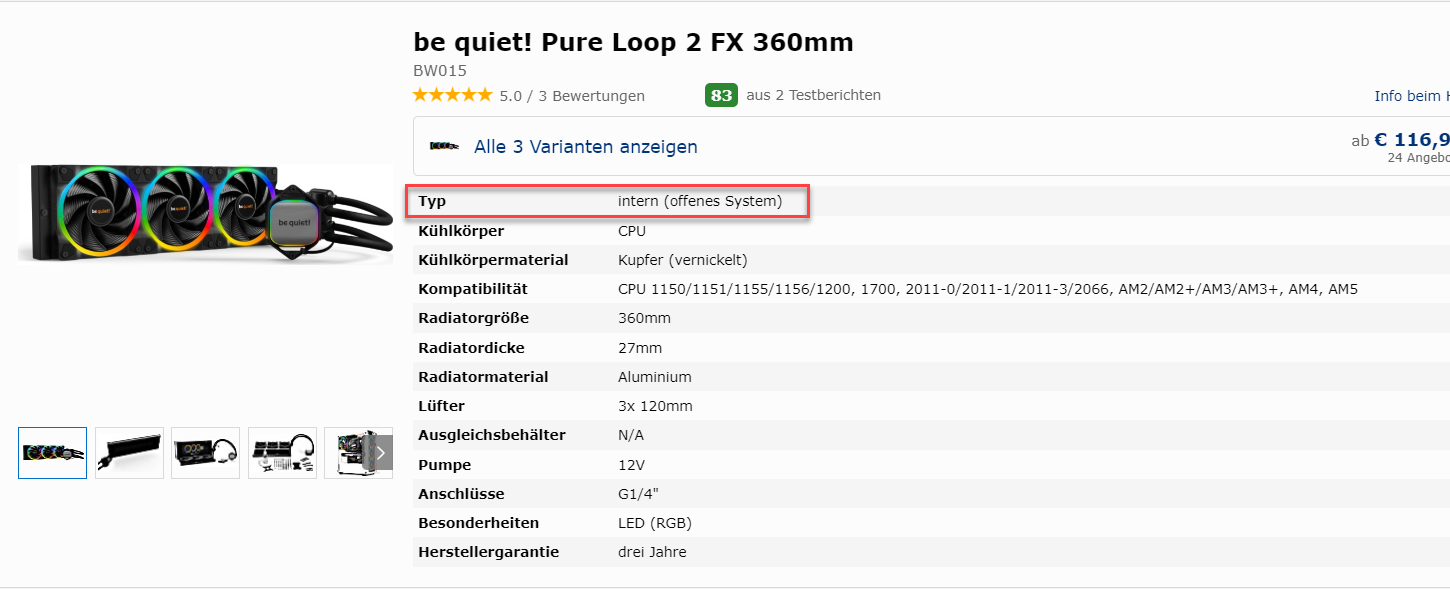
Task: Click the five-star rating icons
Action: tap(453, 95)
